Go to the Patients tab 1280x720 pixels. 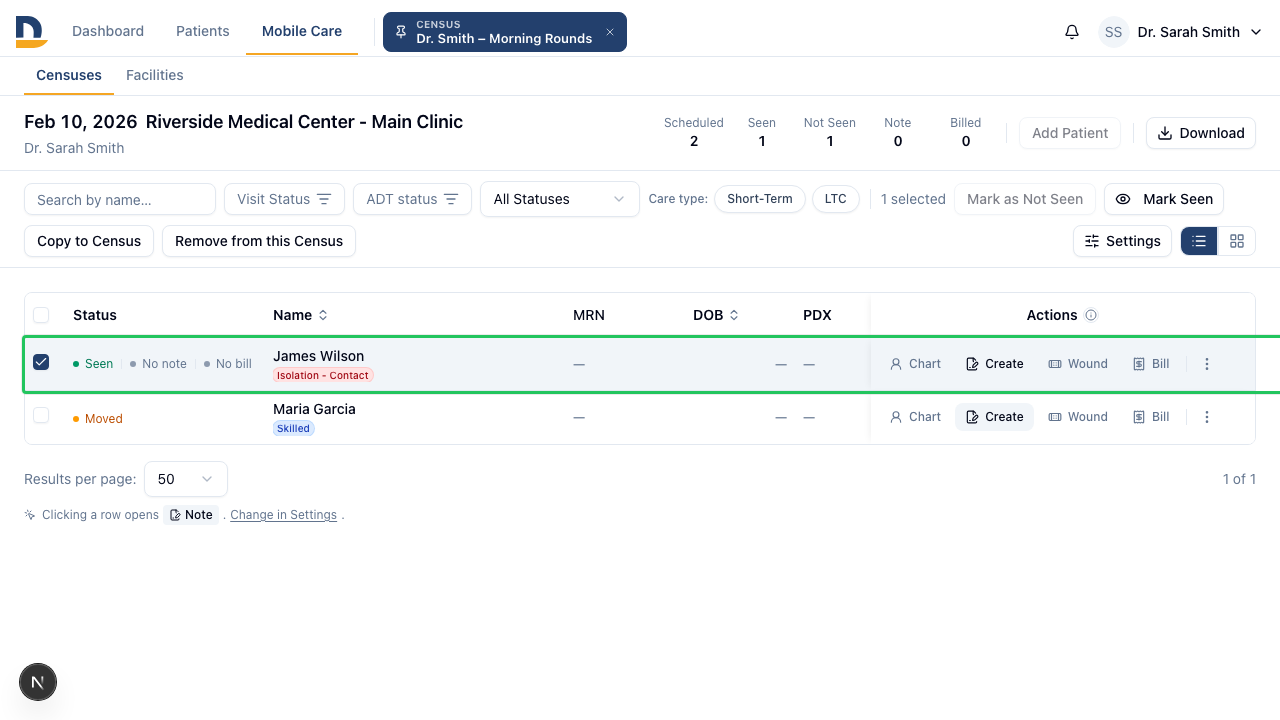(203, 31)
